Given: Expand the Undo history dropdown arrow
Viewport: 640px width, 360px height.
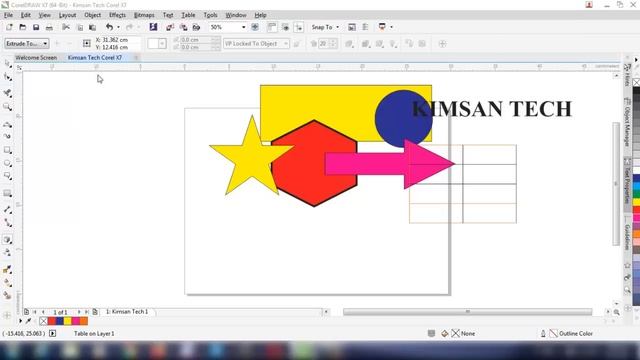Looking at the screenshot, I should coord(118,27).
